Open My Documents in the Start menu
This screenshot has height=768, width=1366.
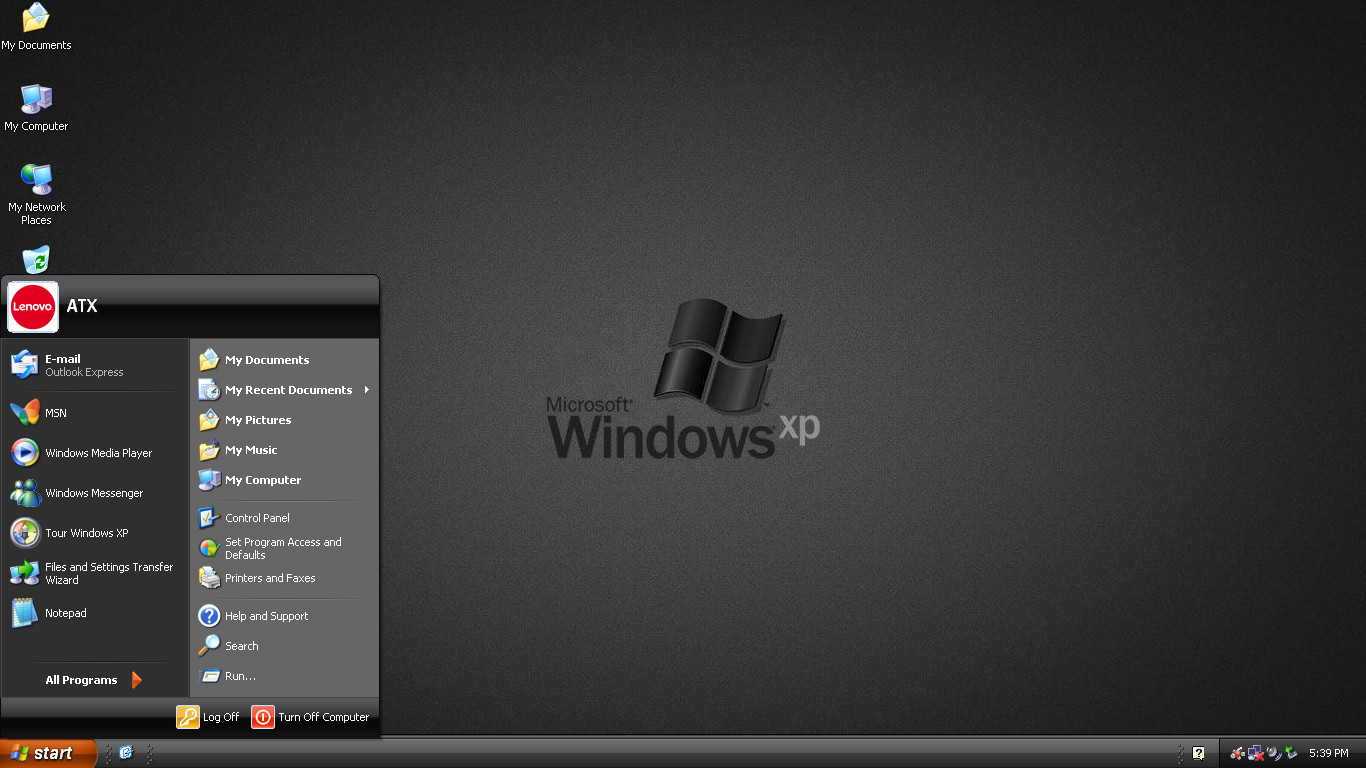(284, 360)
